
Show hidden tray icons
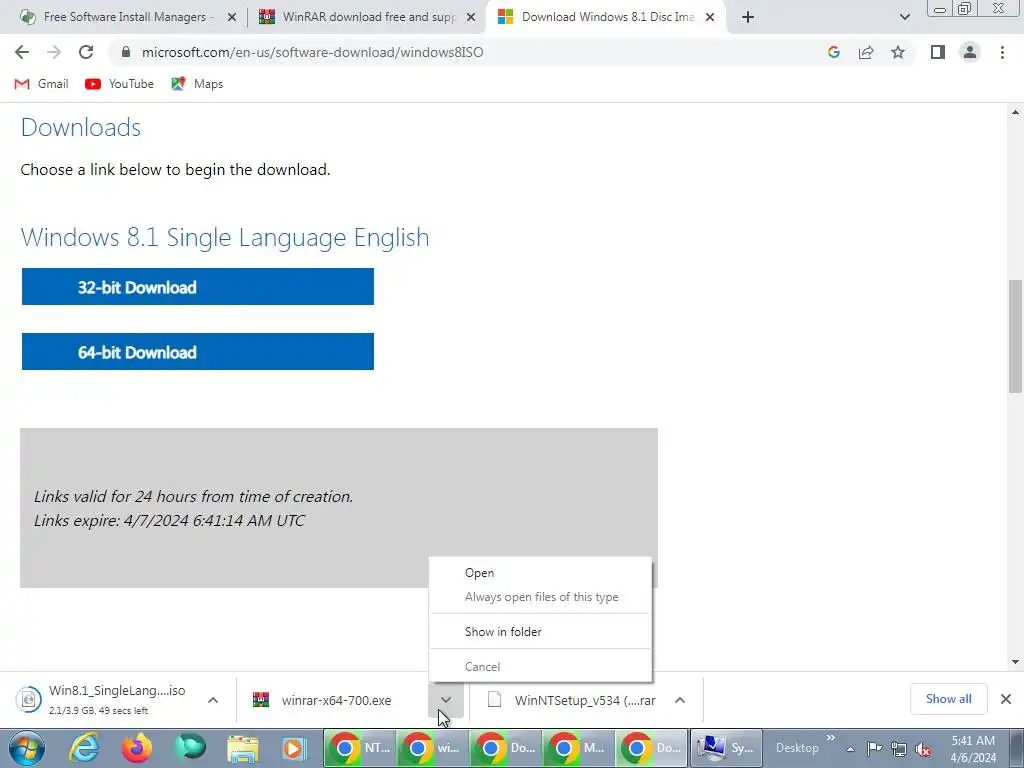850,749
